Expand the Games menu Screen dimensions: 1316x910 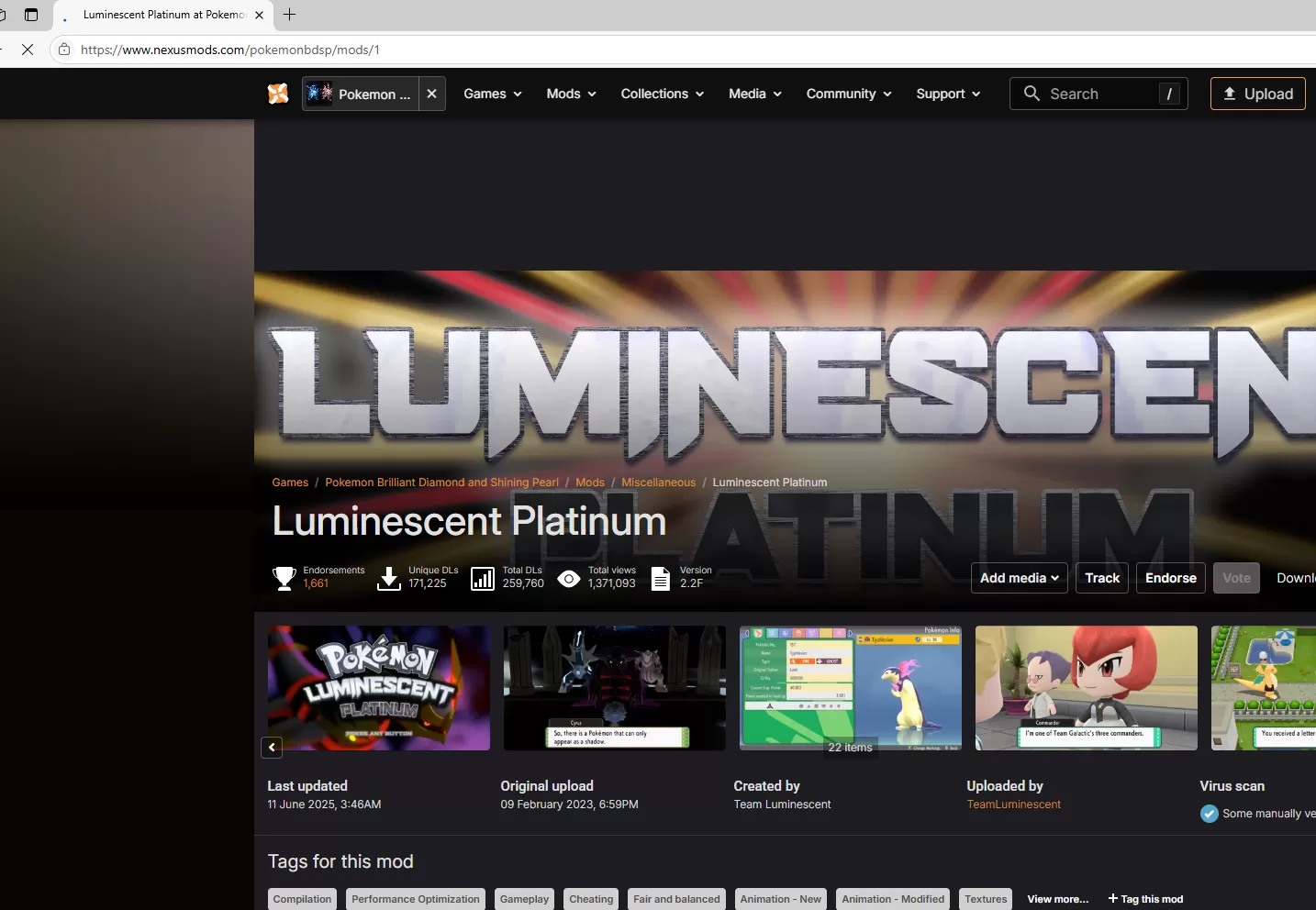tap(493, 94)
